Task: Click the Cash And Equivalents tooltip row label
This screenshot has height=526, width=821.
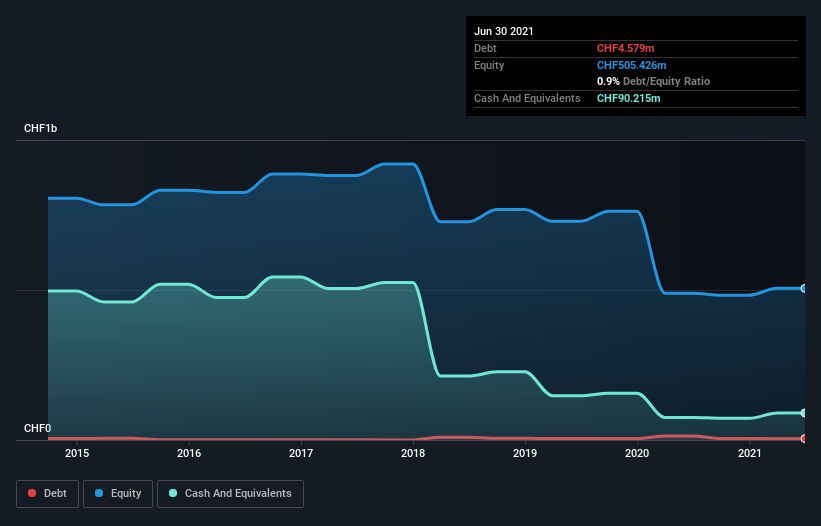Action: click(x=527, y=98)
